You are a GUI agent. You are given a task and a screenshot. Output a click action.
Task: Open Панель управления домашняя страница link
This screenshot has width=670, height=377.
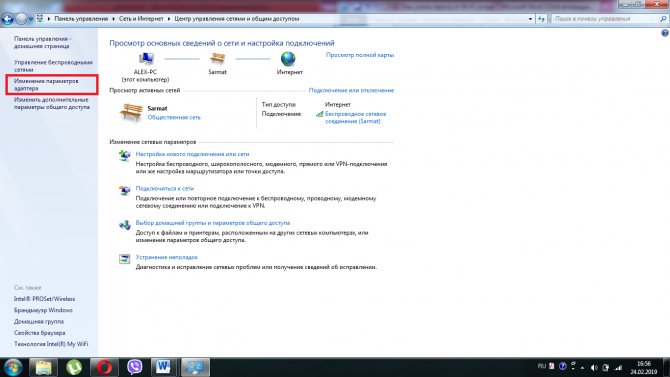click(42, 42)
